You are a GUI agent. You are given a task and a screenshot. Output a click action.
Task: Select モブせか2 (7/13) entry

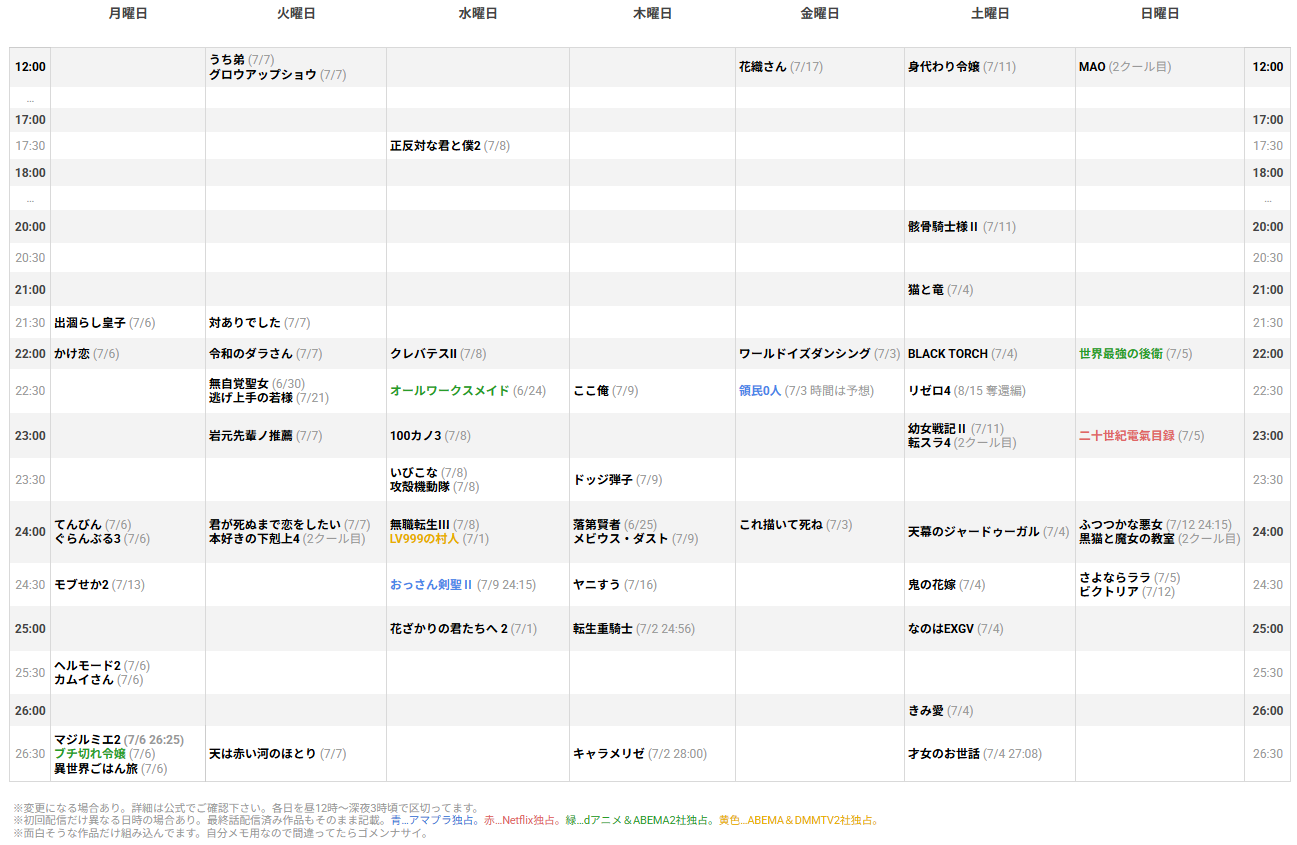[x=100, y=585]
